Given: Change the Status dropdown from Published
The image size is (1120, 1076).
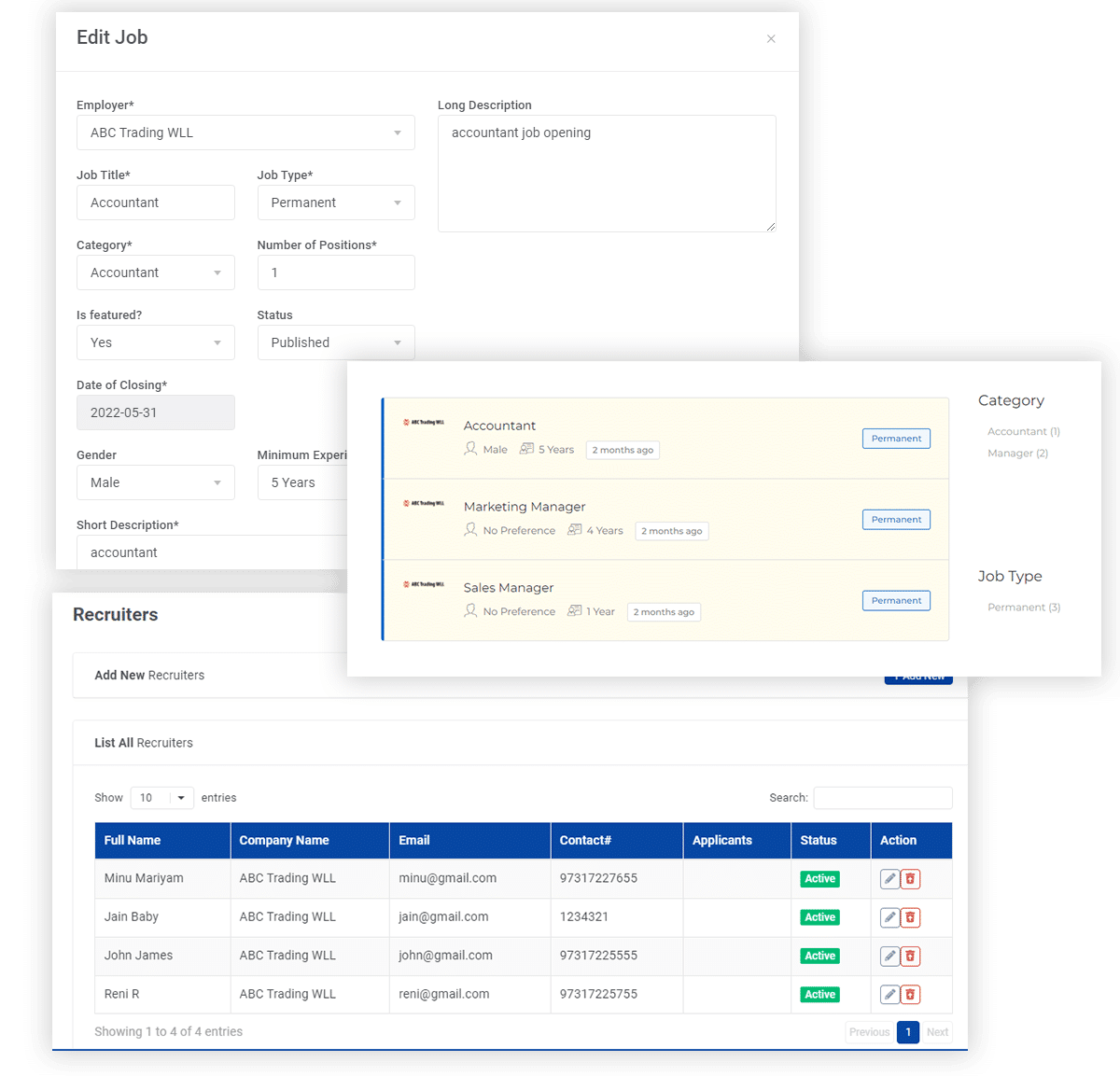Looking at the screenshot, I should pos(336,342).
